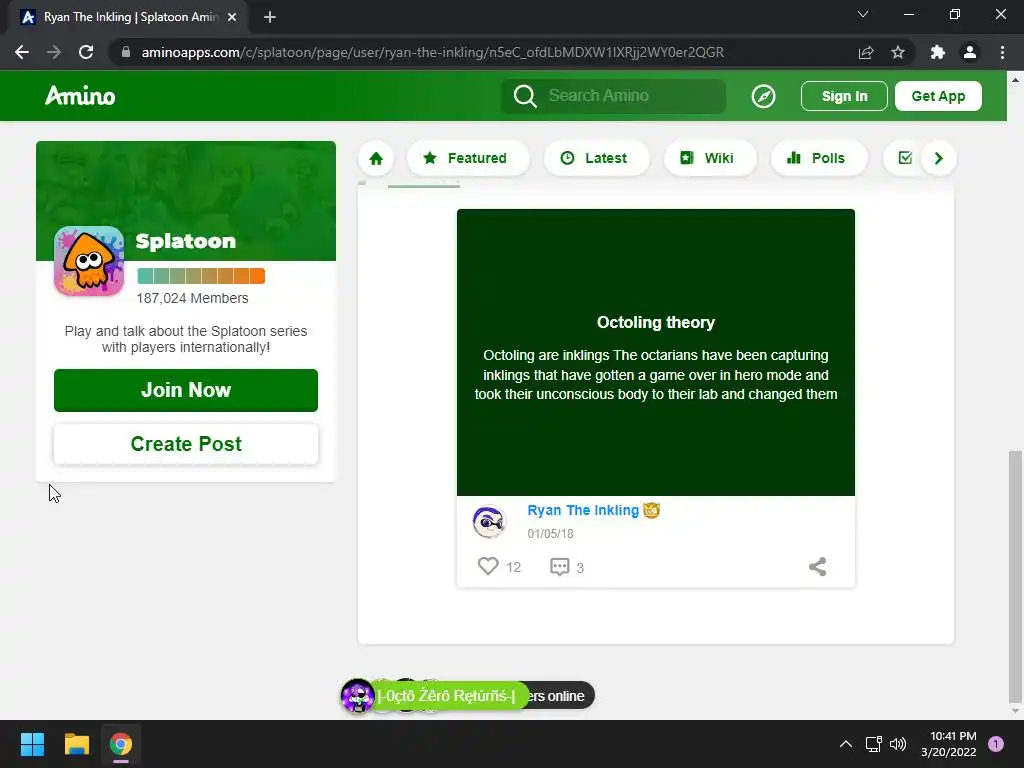Open a new browser tab
Screen dimensions: 1024x768
[x=270, y=17]
